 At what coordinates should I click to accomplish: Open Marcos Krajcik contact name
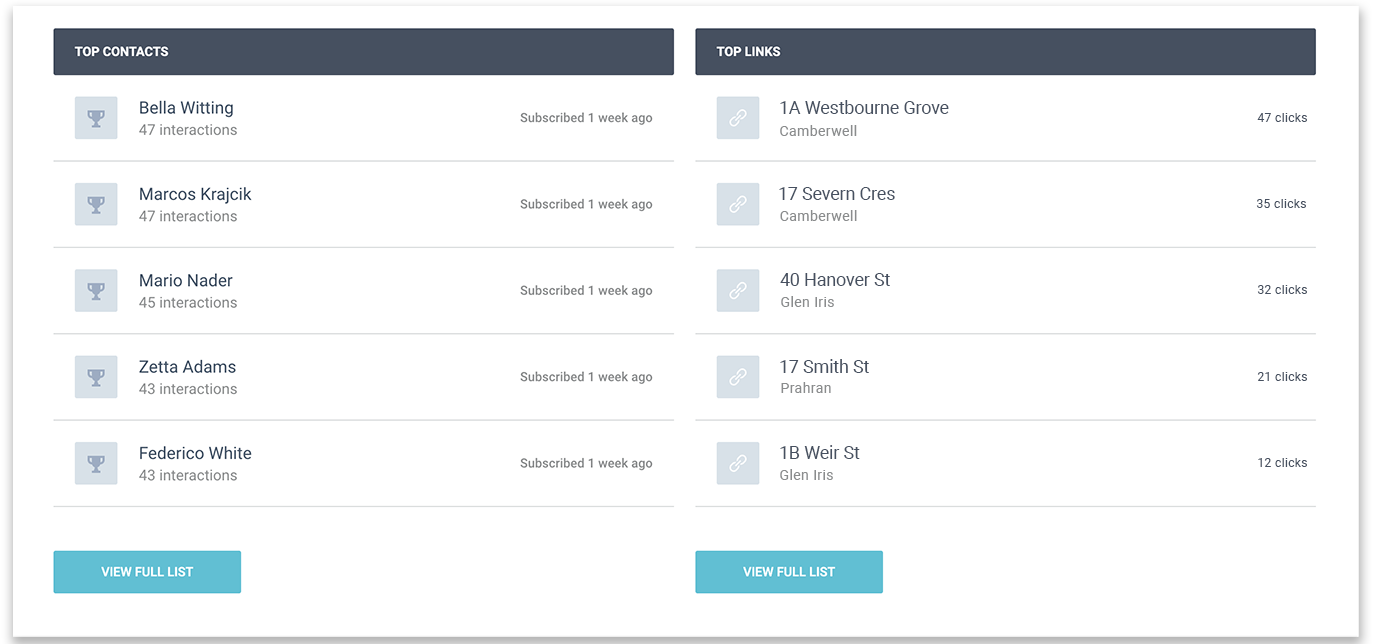point(195,194)
